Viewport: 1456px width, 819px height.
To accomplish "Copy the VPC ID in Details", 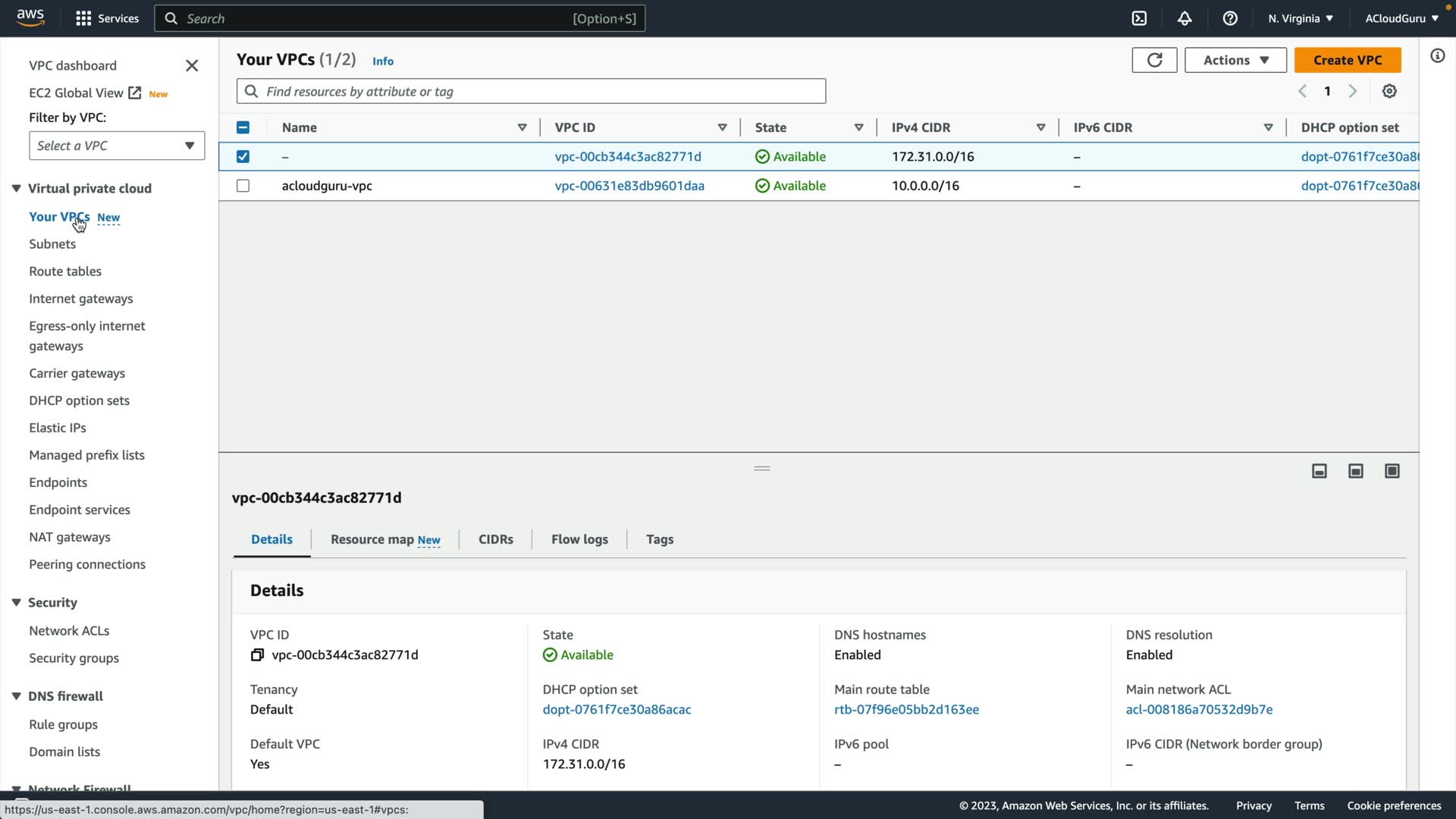I will click(257, 655).
